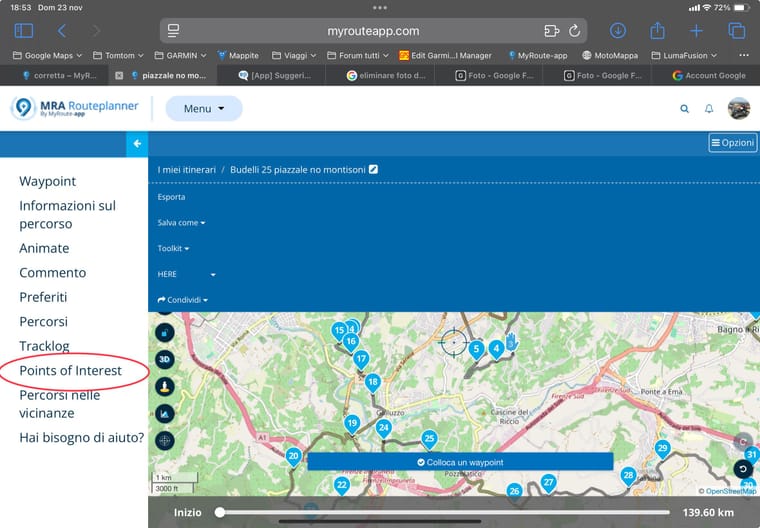Open the street view pegman tool

pyautogui.click(x=165, y=386)
